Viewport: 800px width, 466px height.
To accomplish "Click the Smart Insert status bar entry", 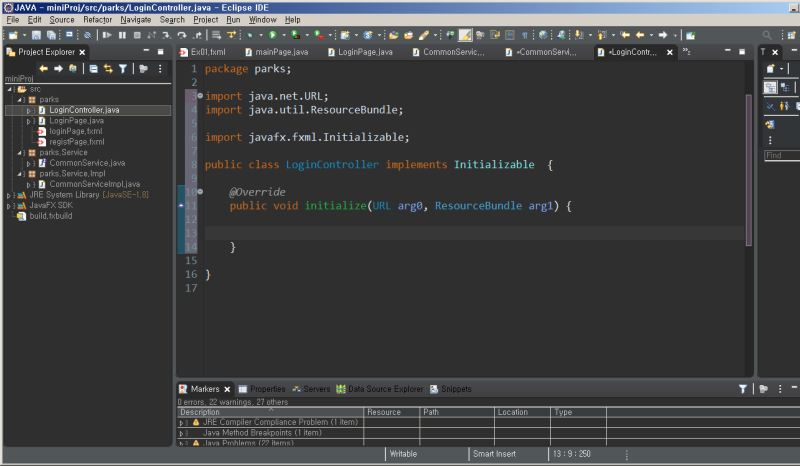I will tap(494, 454).
